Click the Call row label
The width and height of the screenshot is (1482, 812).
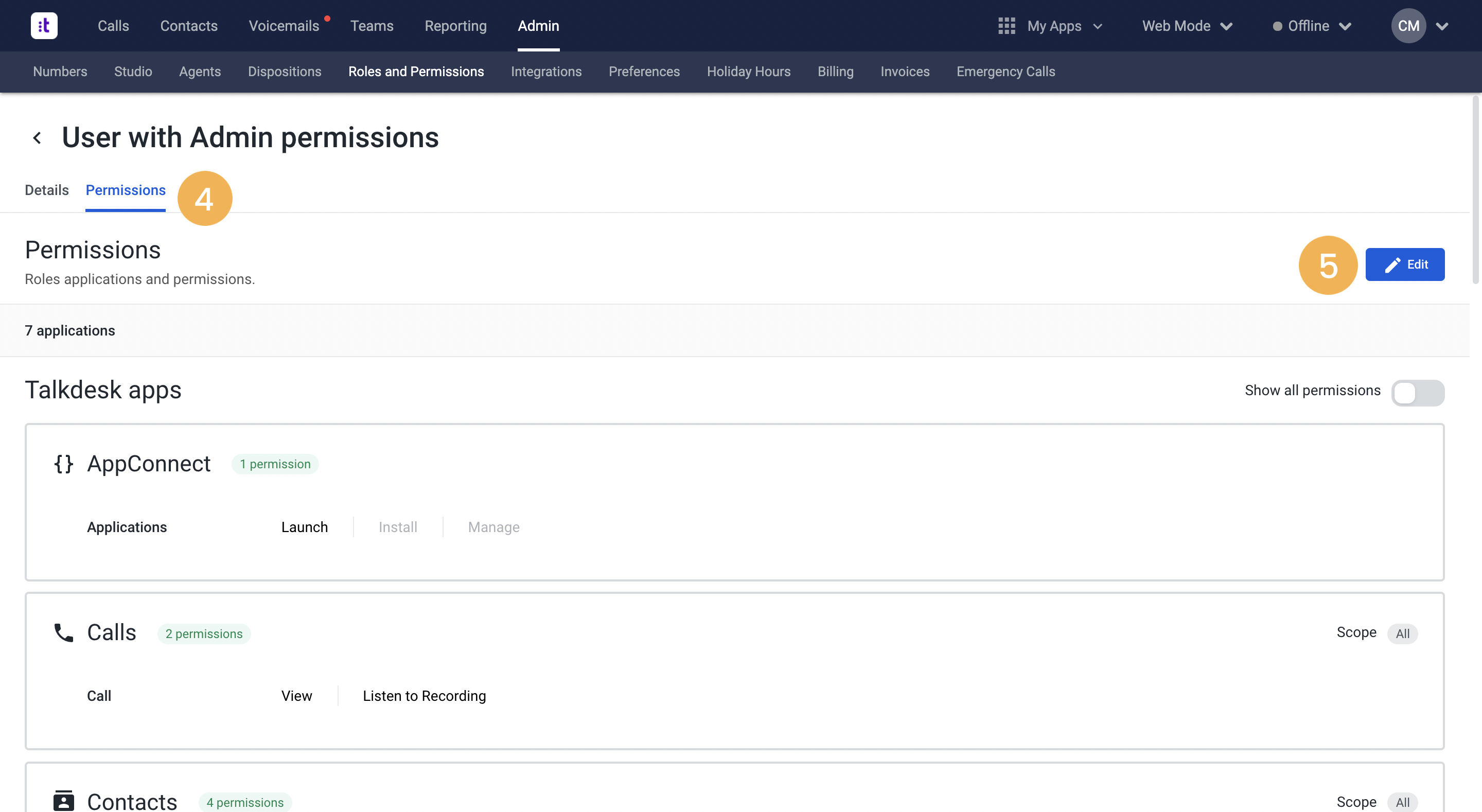(x=99, y=696)
